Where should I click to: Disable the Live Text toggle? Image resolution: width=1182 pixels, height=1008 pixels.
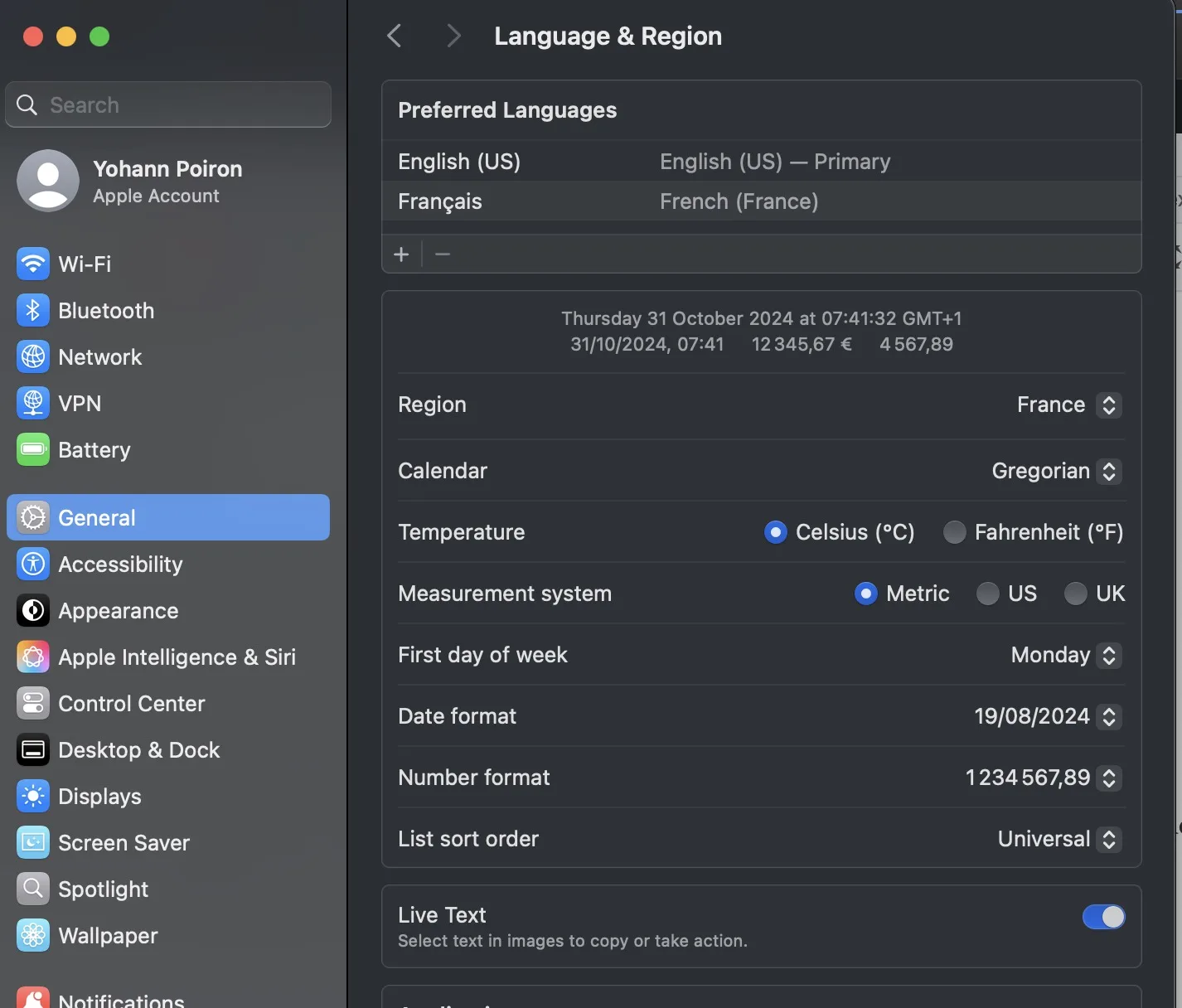(x=1103, y=917)
